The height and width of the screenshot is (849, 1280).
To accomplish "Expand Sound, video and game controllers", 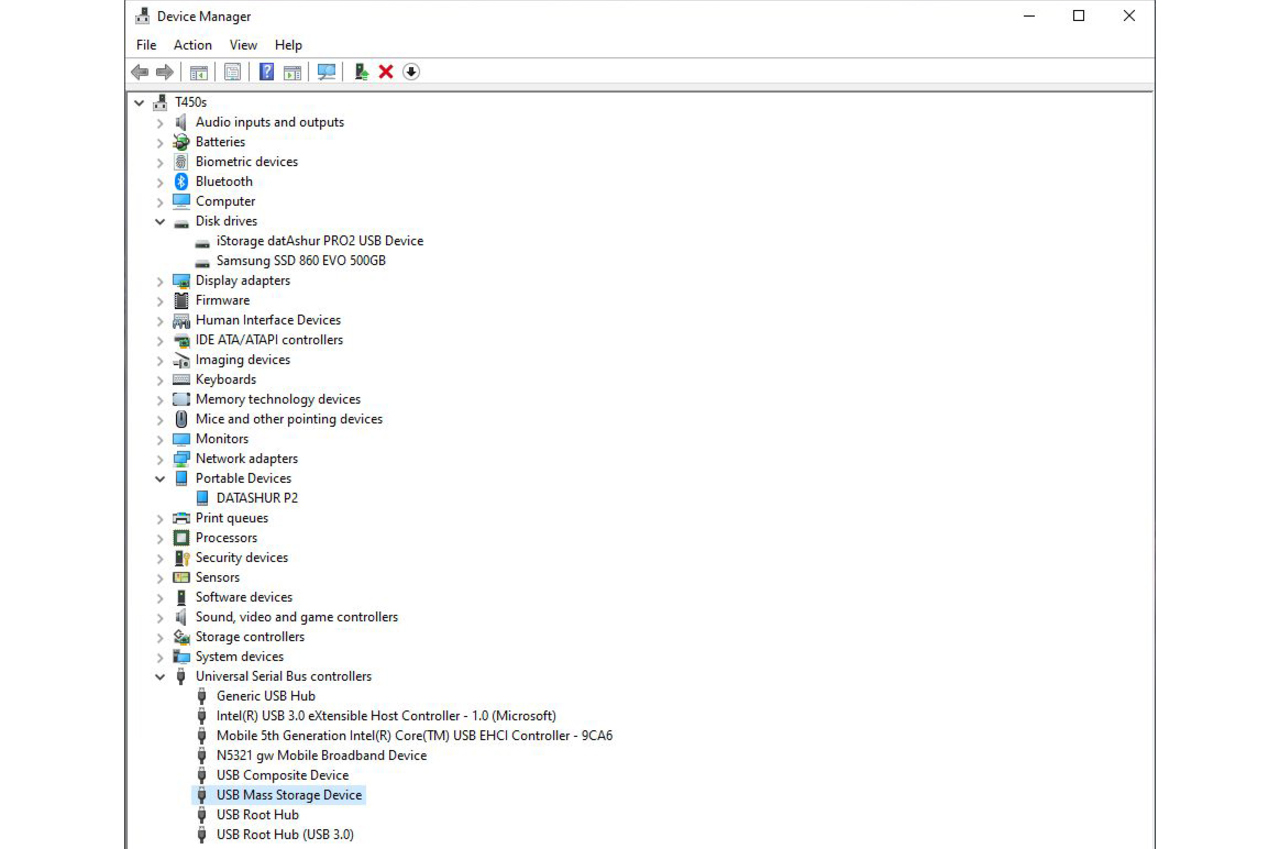I will click(x=160, y=618).
